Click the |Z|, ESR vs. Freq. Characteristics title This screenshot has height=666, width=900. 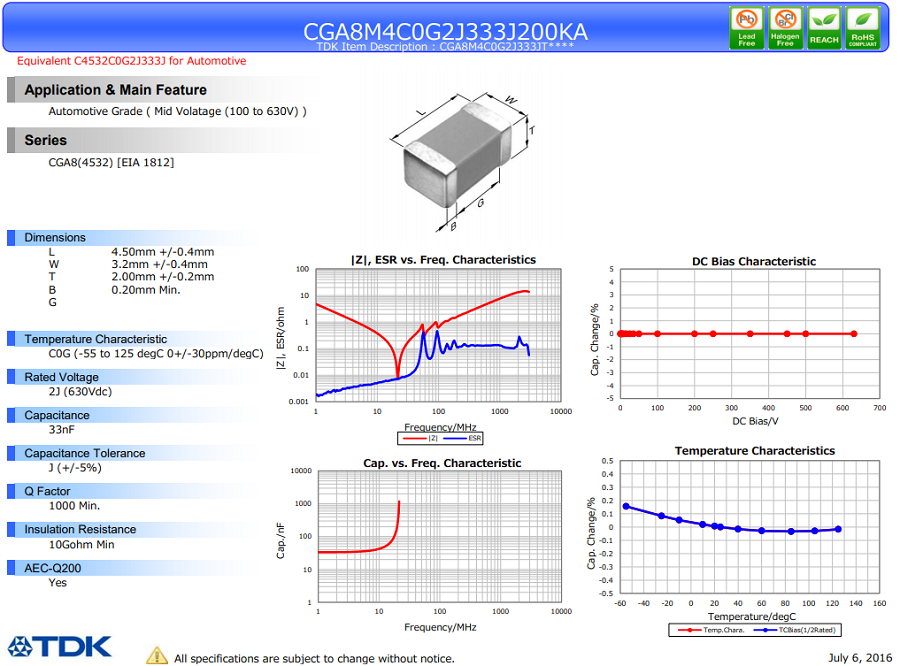tap(443, 260)
